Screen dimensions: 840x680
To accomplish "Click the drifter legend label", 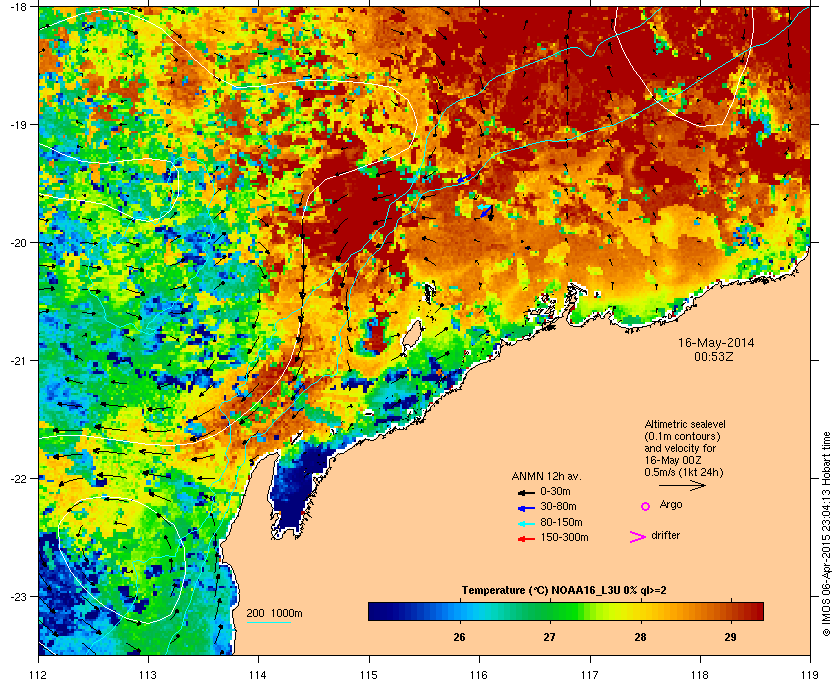I will tap(665, 535).
